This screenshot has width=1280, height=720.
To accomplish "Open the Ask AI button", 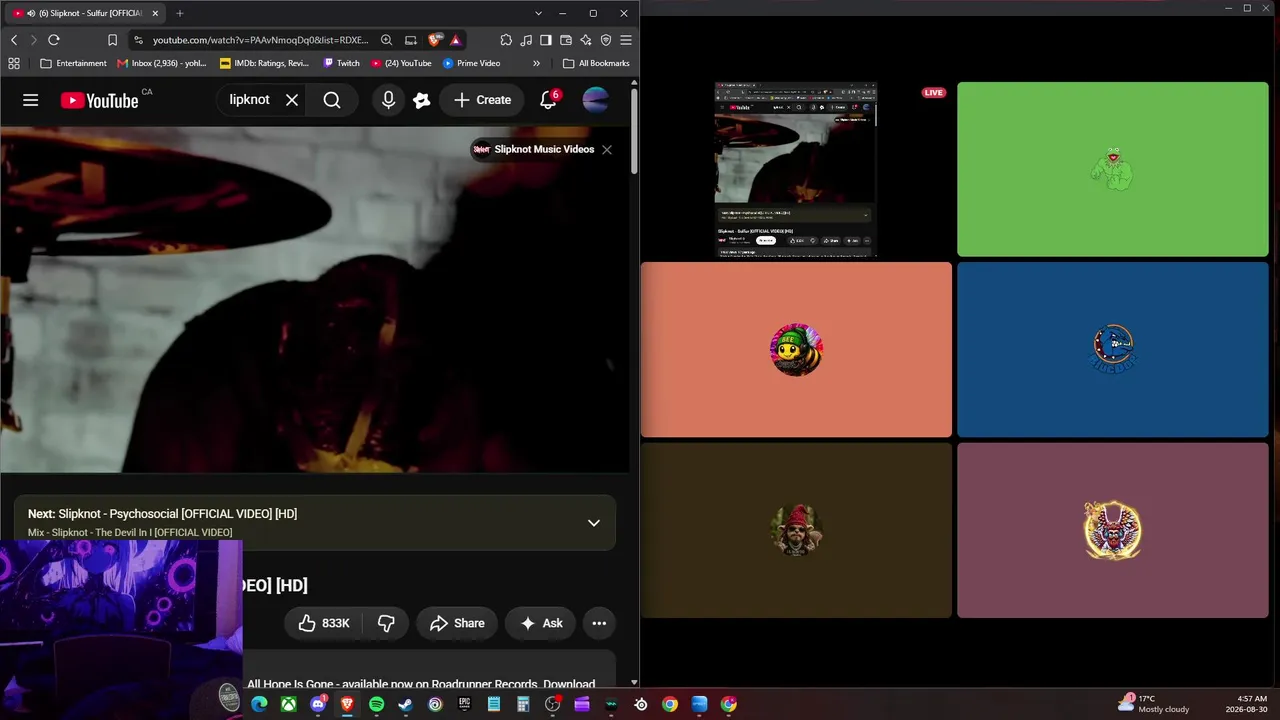I will point(541,623).
